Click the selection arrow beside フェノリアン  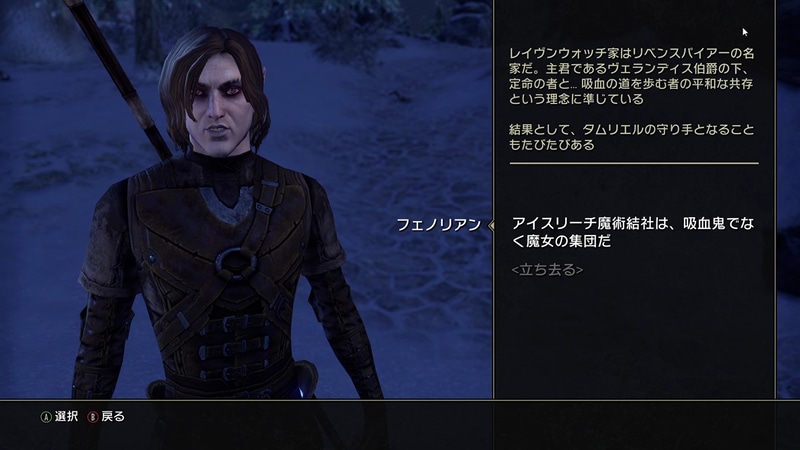coord(491,225)
